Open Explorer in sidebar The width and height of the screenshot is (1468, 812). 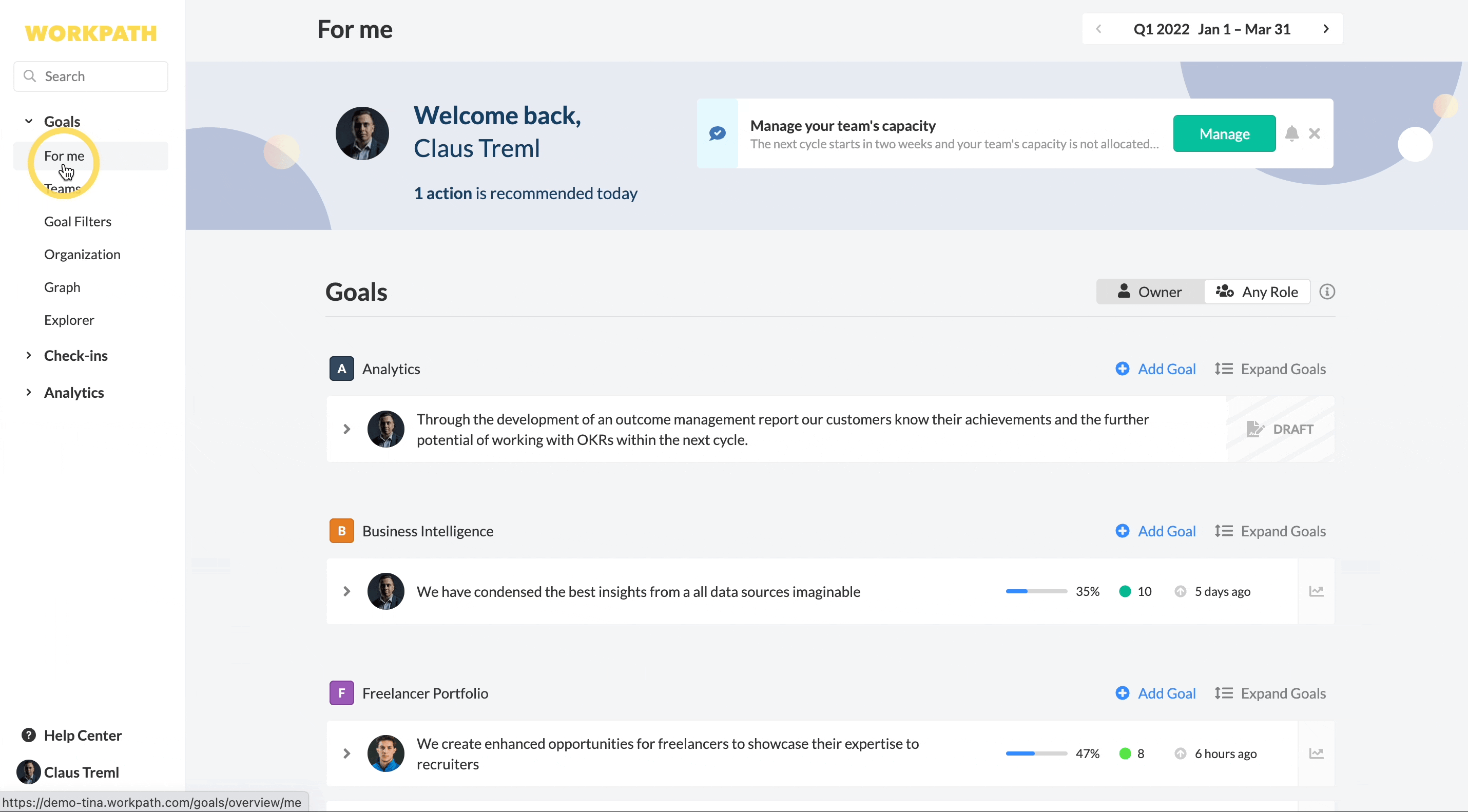(x=69, y=320)
